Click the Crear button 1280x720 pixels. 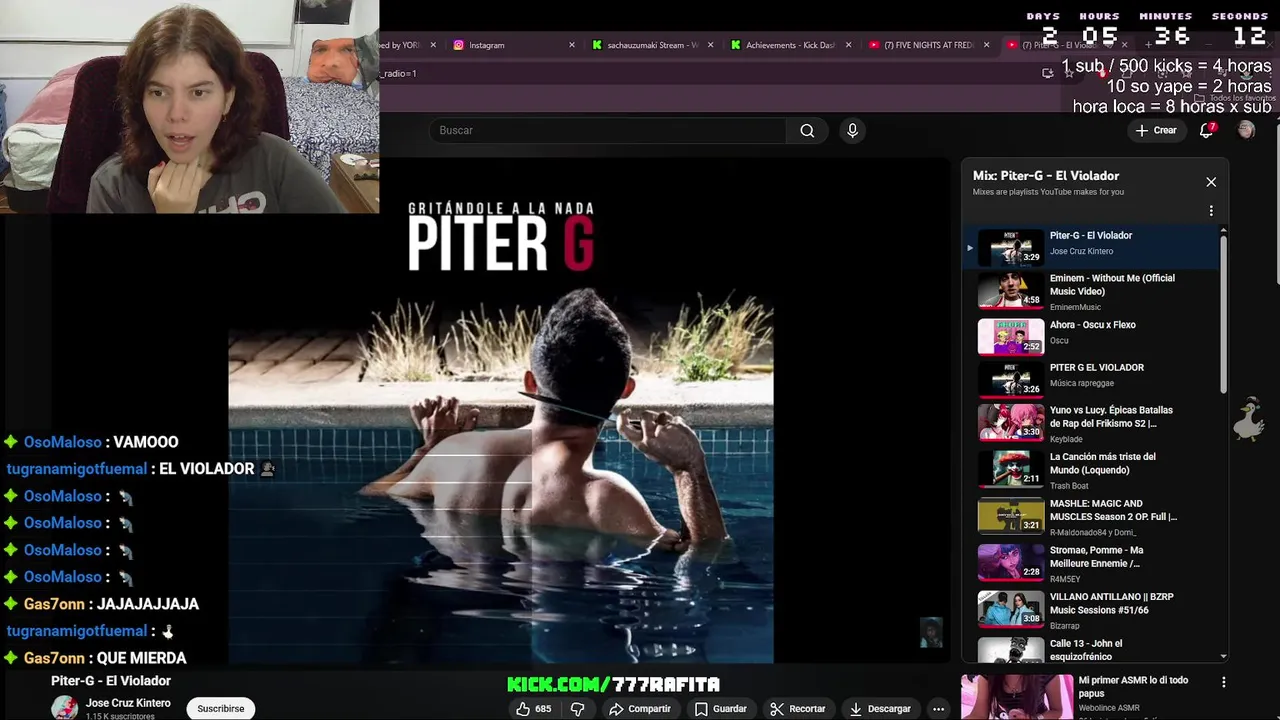pyautogui.click(x=1156, y=130)
